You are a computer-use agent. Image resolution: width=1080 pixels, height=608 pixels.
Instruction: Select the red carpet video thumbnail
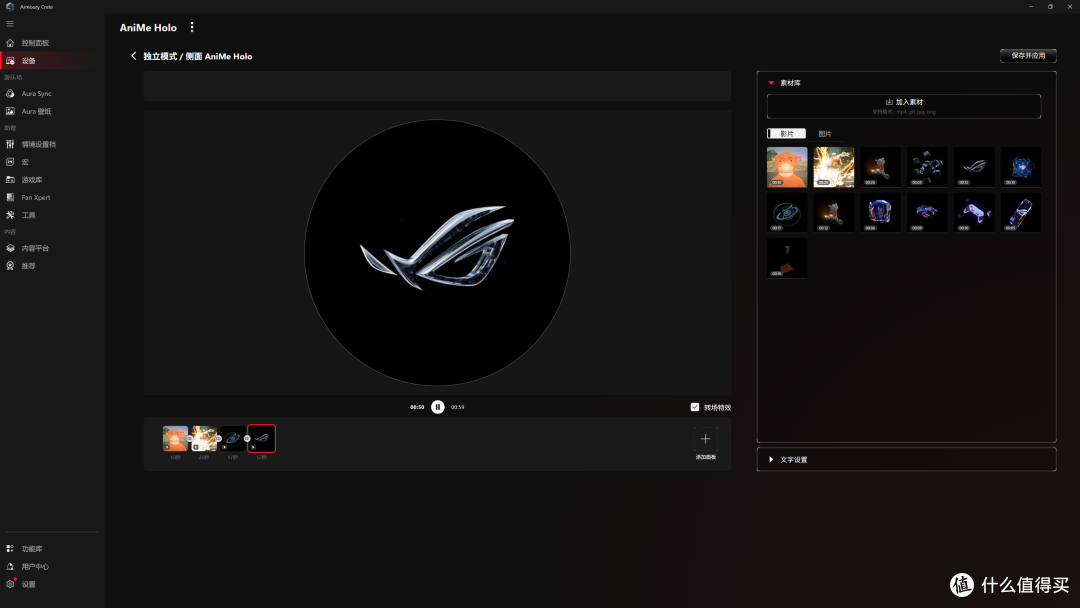point(787,258)
